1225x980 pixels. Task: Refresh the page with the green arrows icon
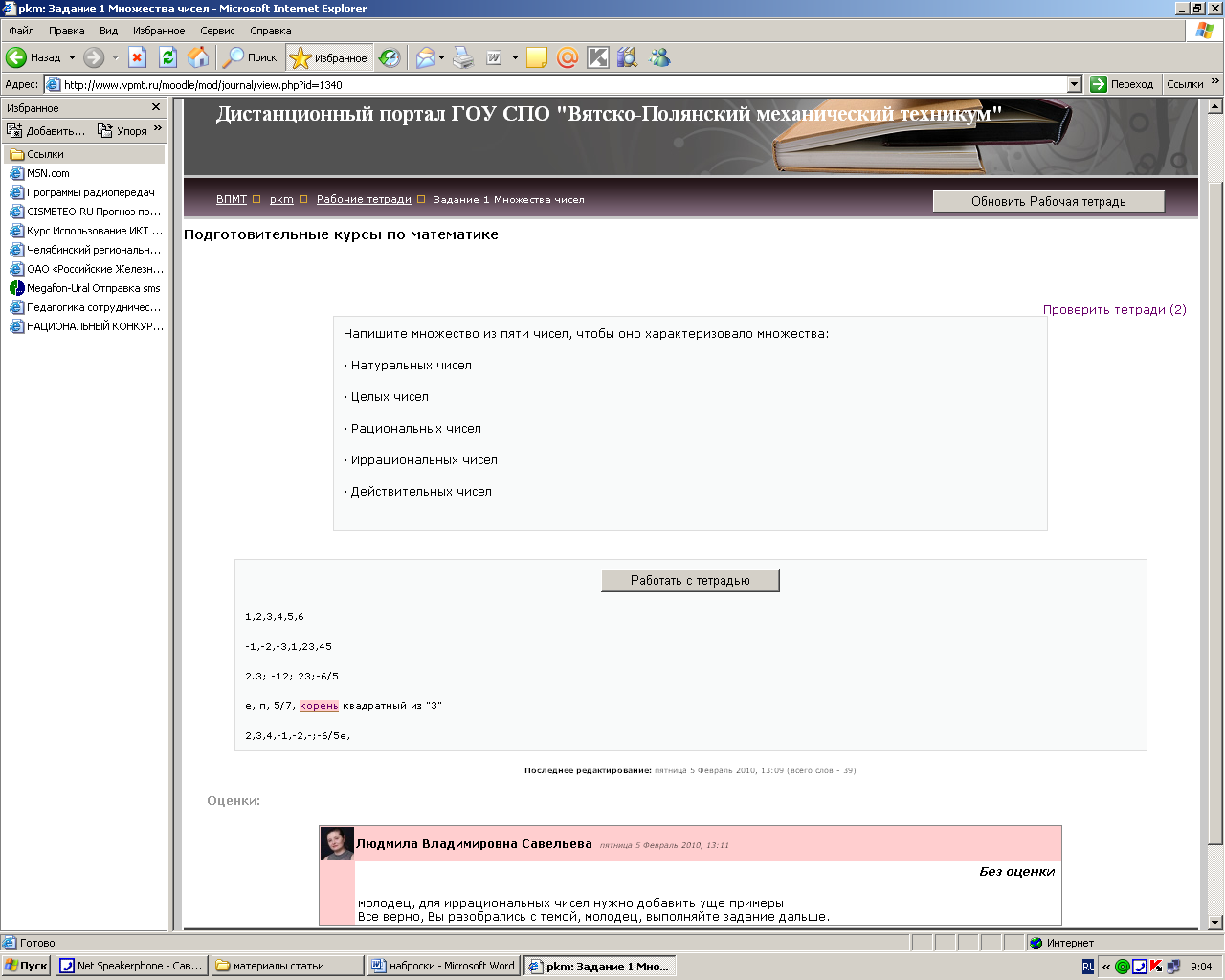tap(168, 57)
